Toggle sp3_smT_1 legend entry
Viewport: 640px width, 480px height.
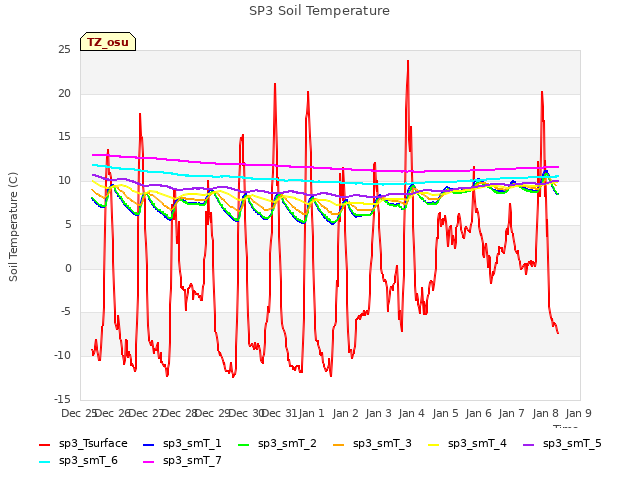(x=182, y=443)
